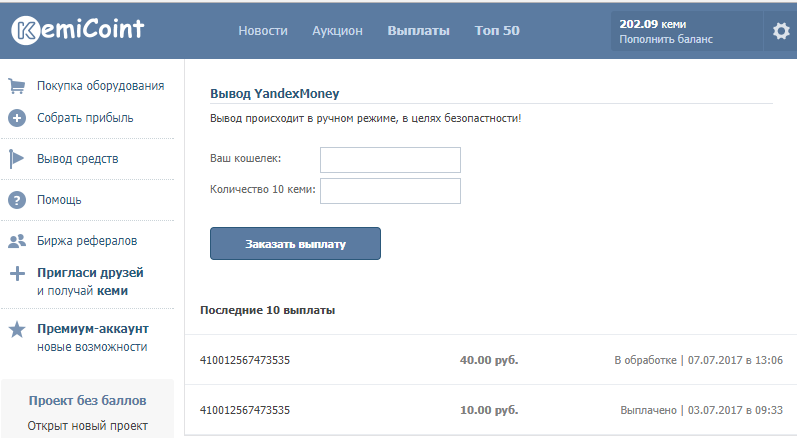Click Проект без баллов heading
797x438 pixels.
pyautogui.click(x=87, y=400)
